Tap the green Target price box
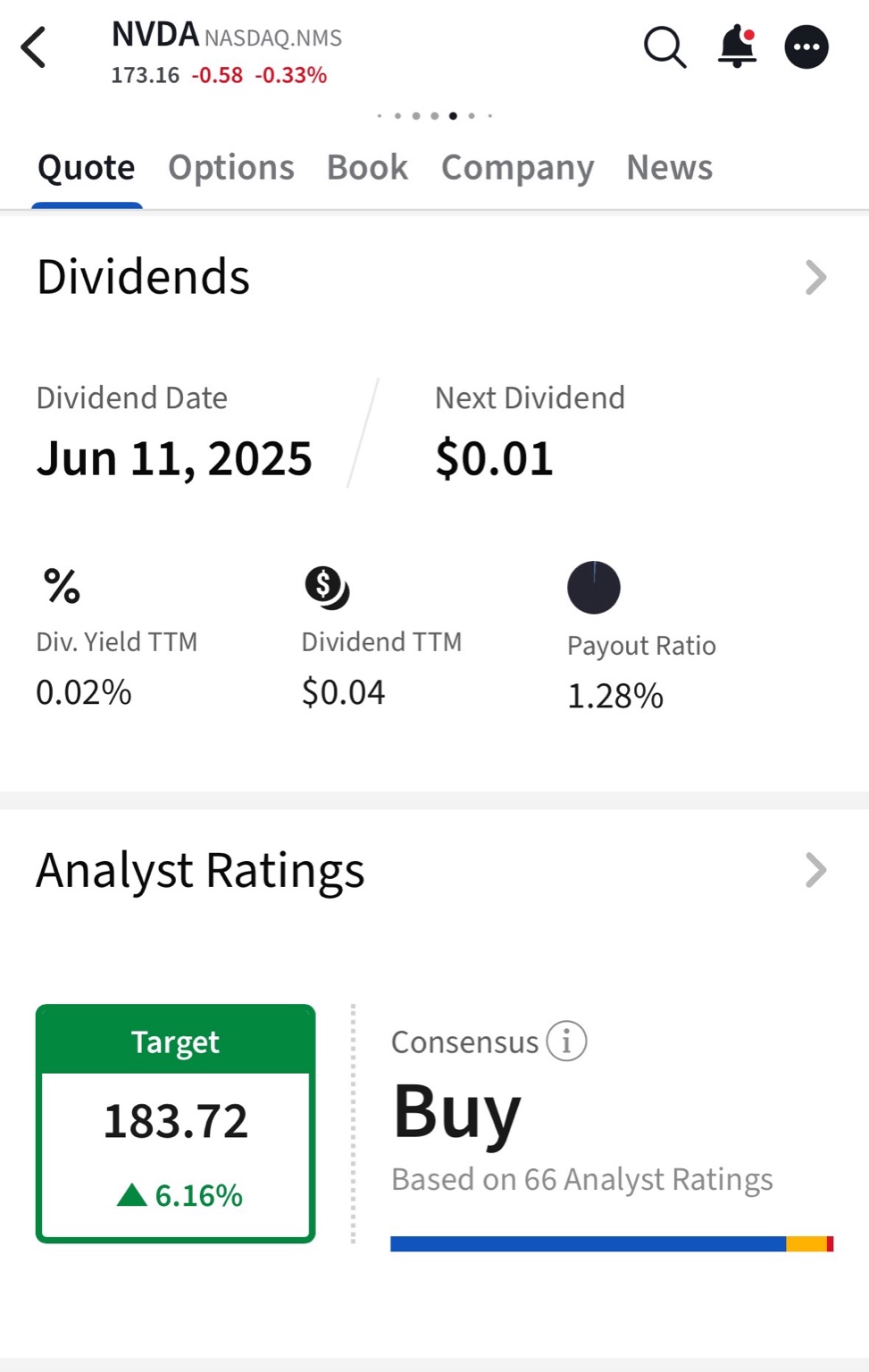 pyautogui.click(x=175, y=1124)
